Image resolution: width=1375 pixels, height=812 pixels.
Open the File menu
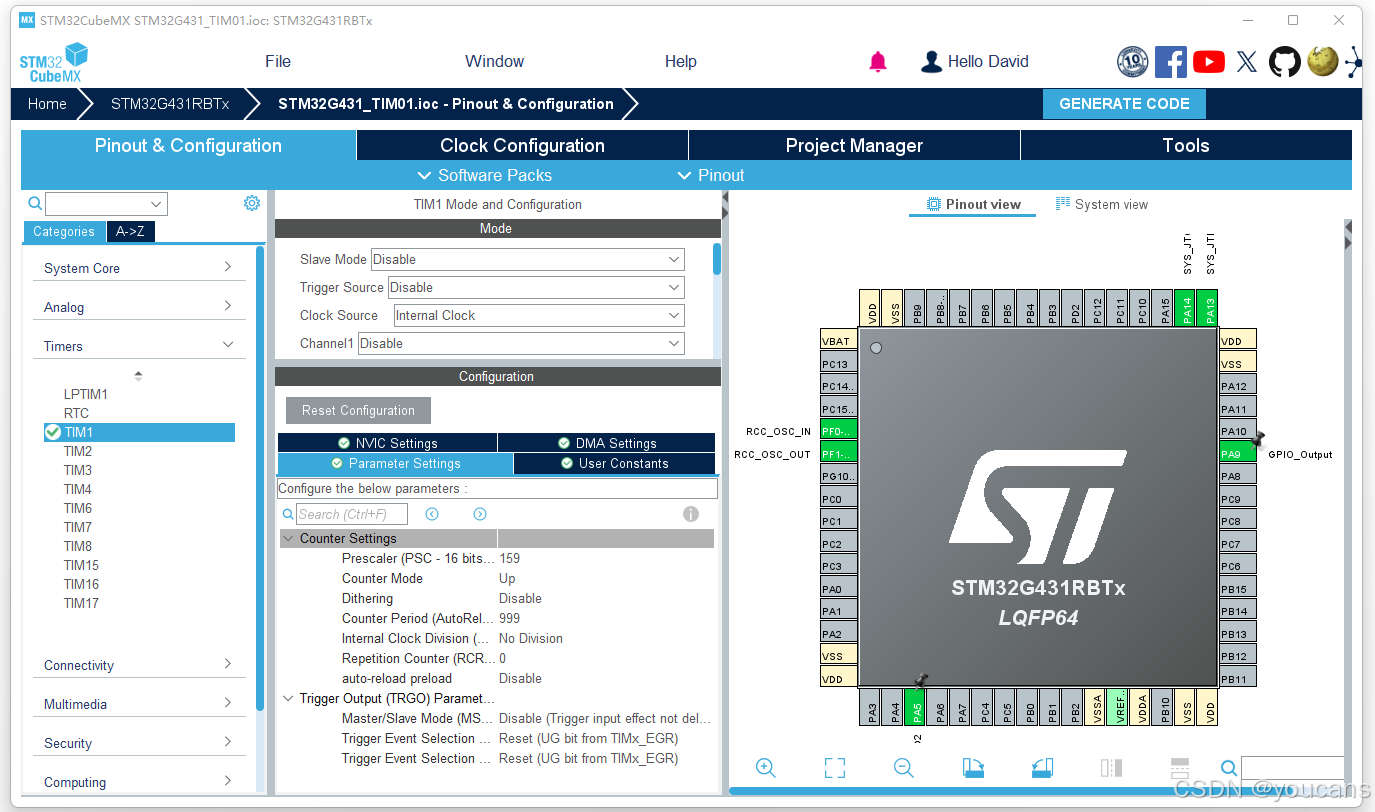(278, 61)
